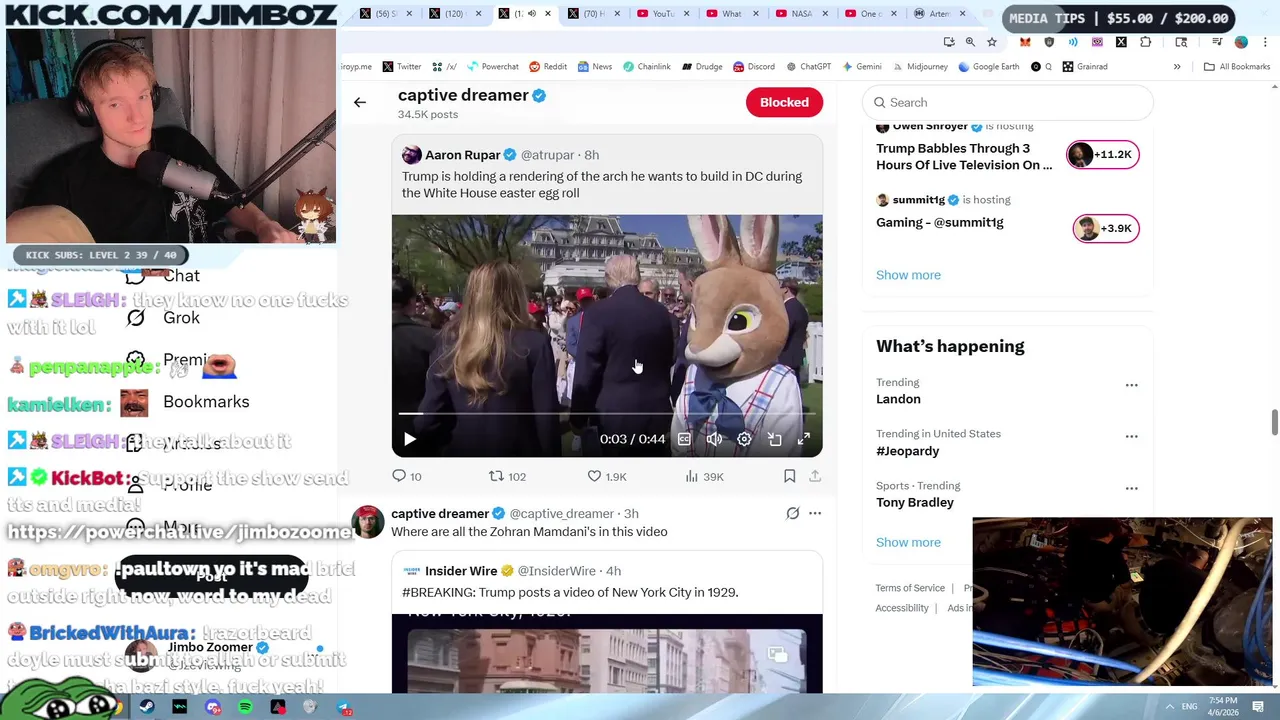Expand the video to fullscreen
Image resolution: width=1280 pixels, height=720 pixels.
tap(804, 439)
